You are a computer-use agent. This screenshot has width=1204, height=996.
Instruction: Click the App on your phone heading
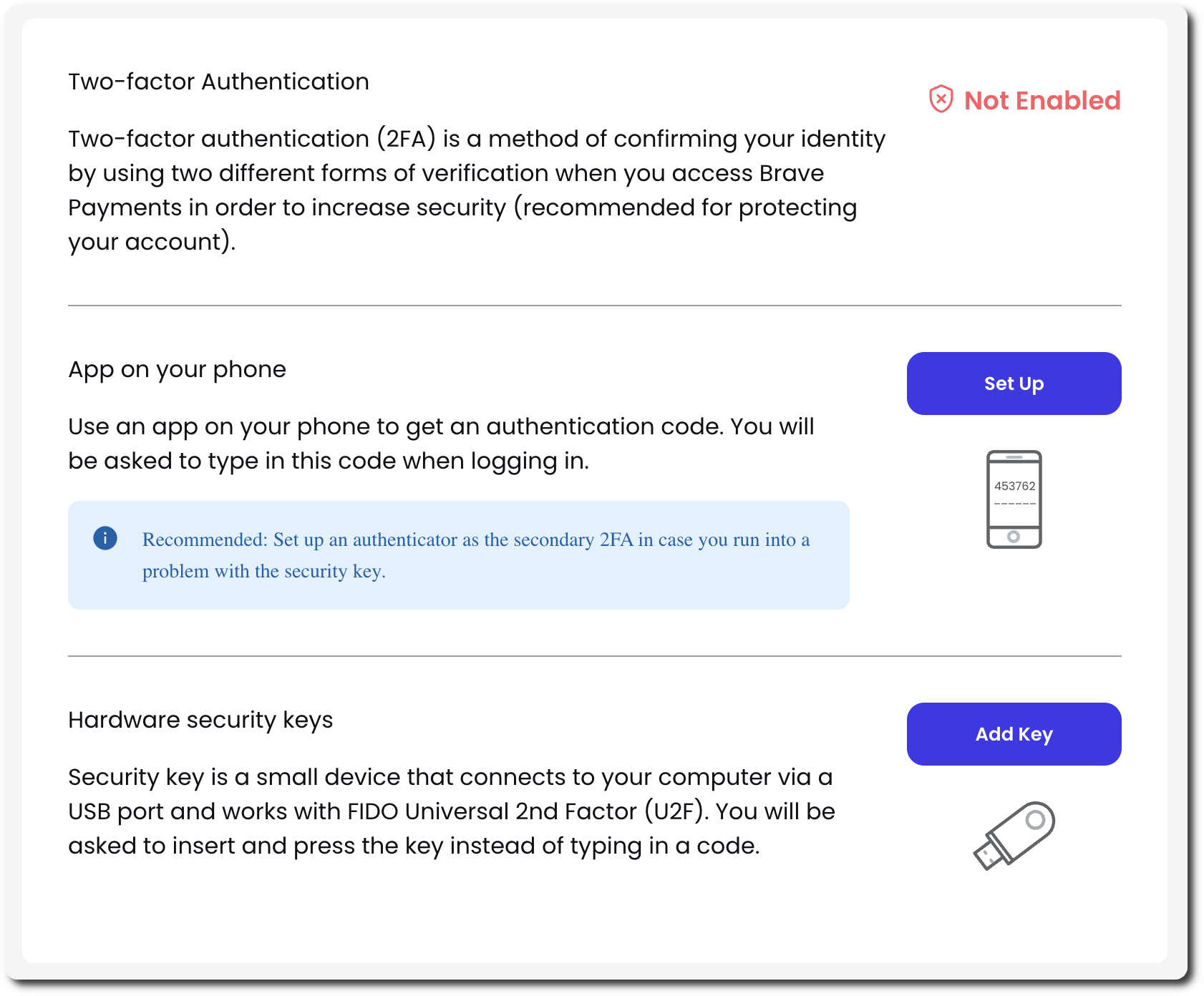[177, 369]
